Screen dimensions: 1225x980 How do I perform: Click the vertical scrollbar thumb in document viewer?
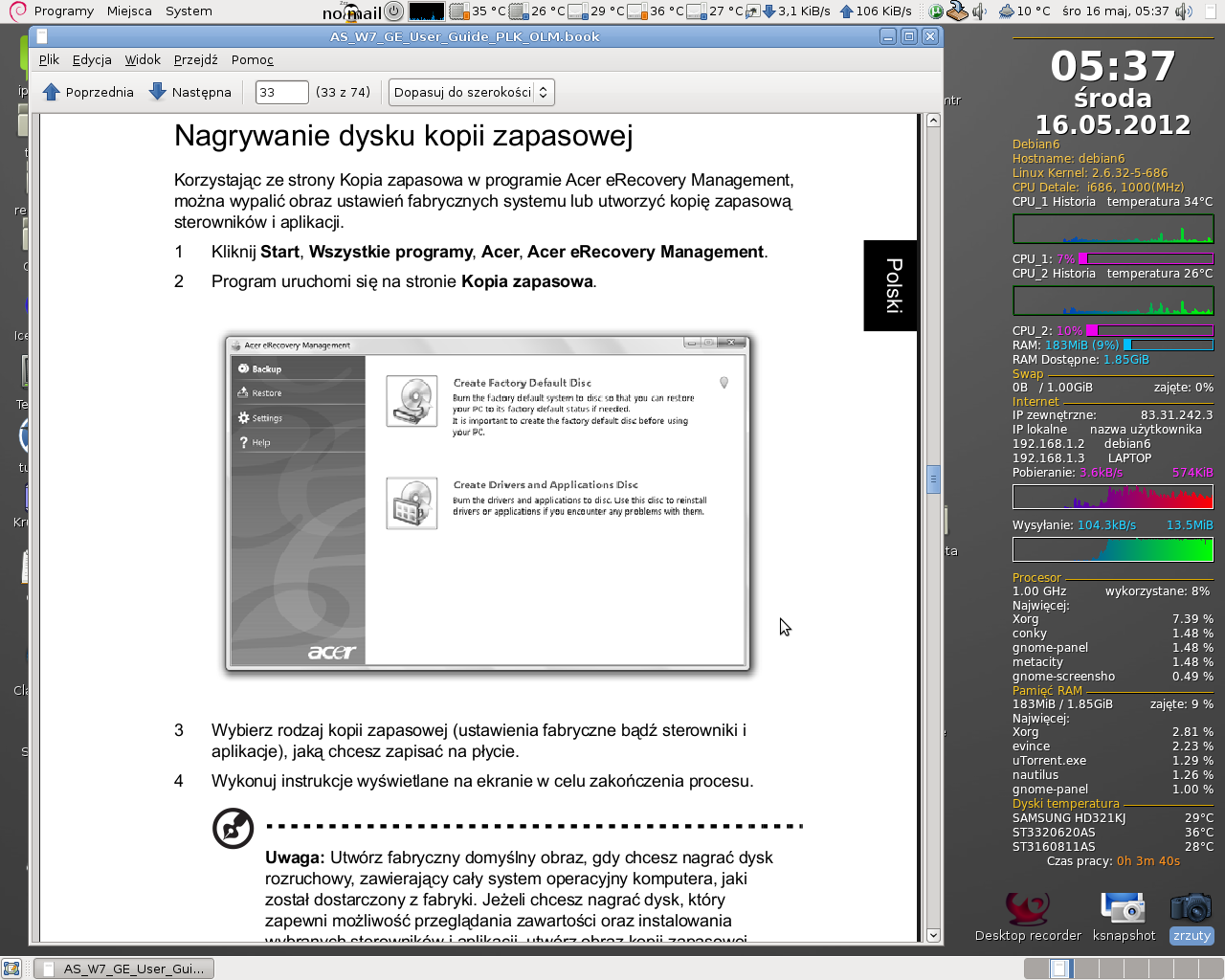(933, 479)
